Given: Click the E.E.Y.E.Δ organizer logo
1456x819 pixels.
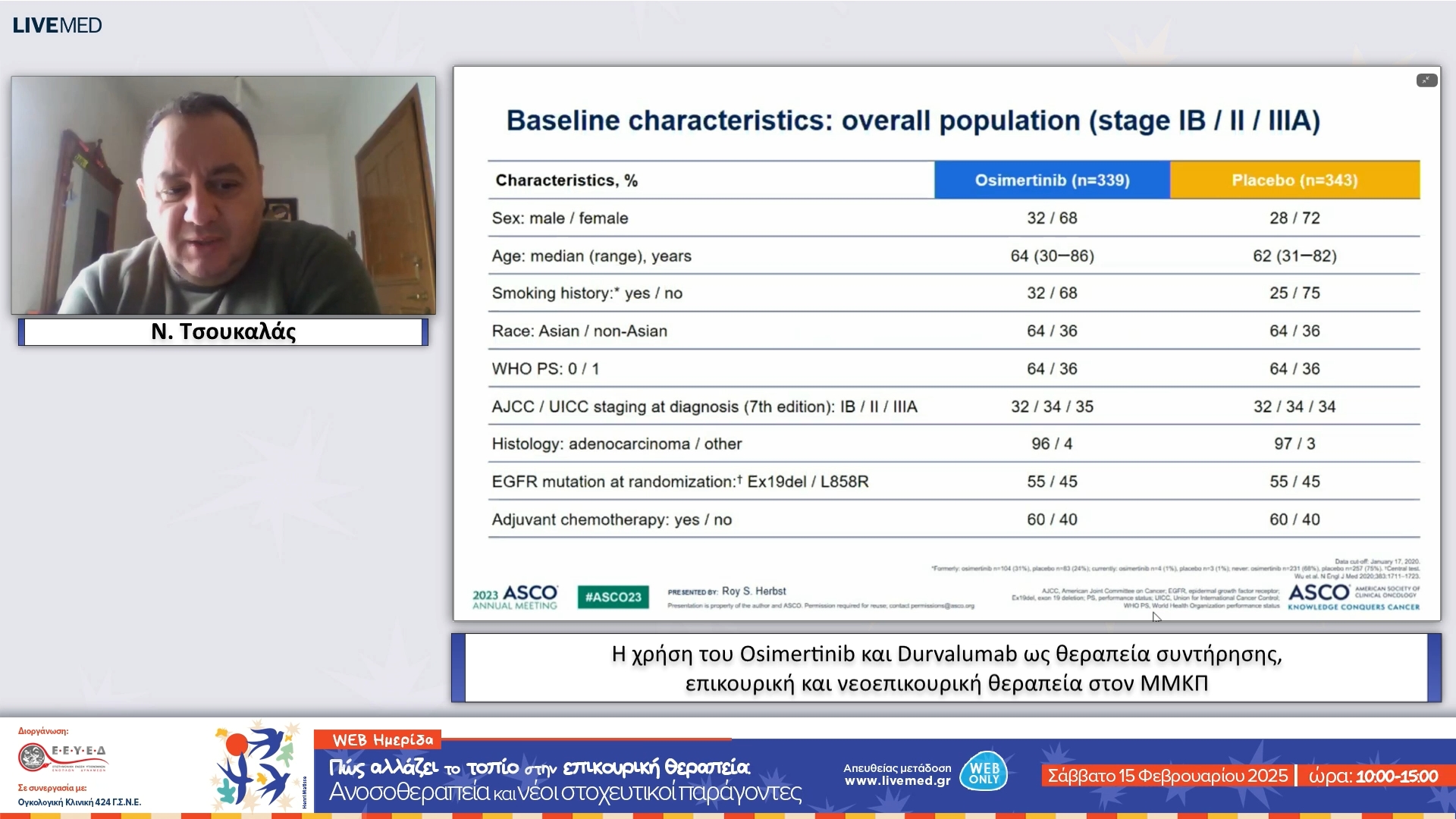Looking at the screenshot, I should point(64,757).
